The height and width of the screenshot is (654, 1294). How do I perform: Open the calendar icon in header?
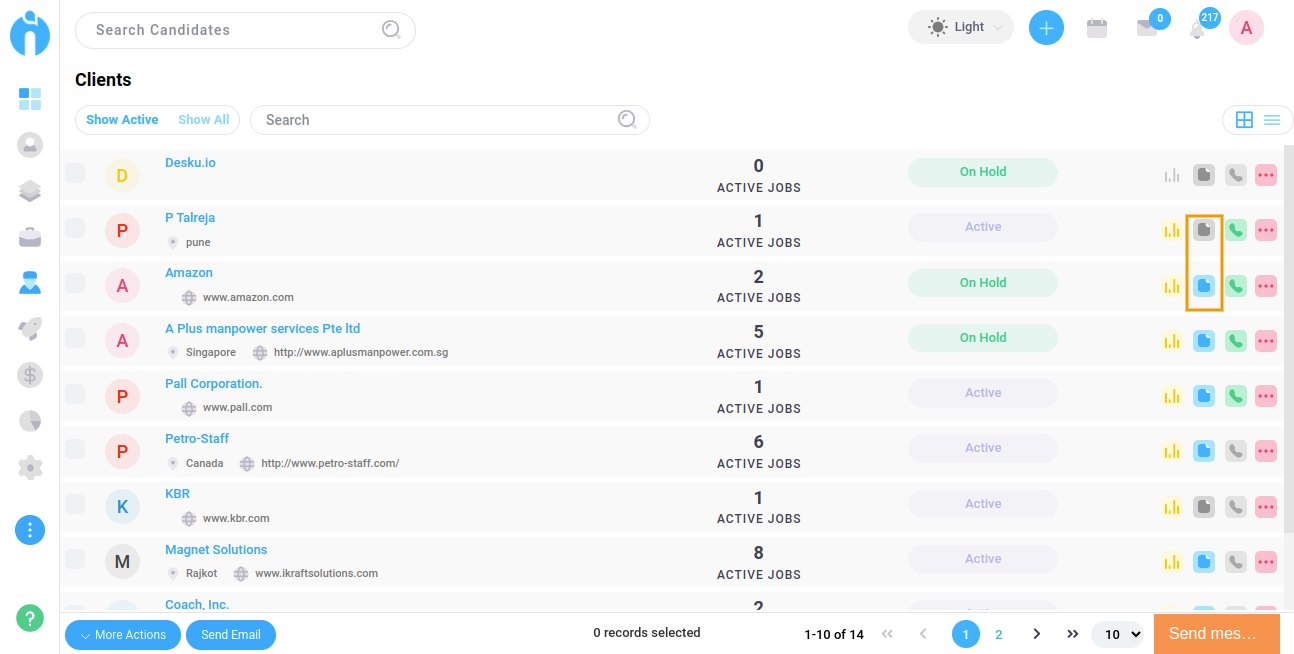click(x=1097, y=28)
